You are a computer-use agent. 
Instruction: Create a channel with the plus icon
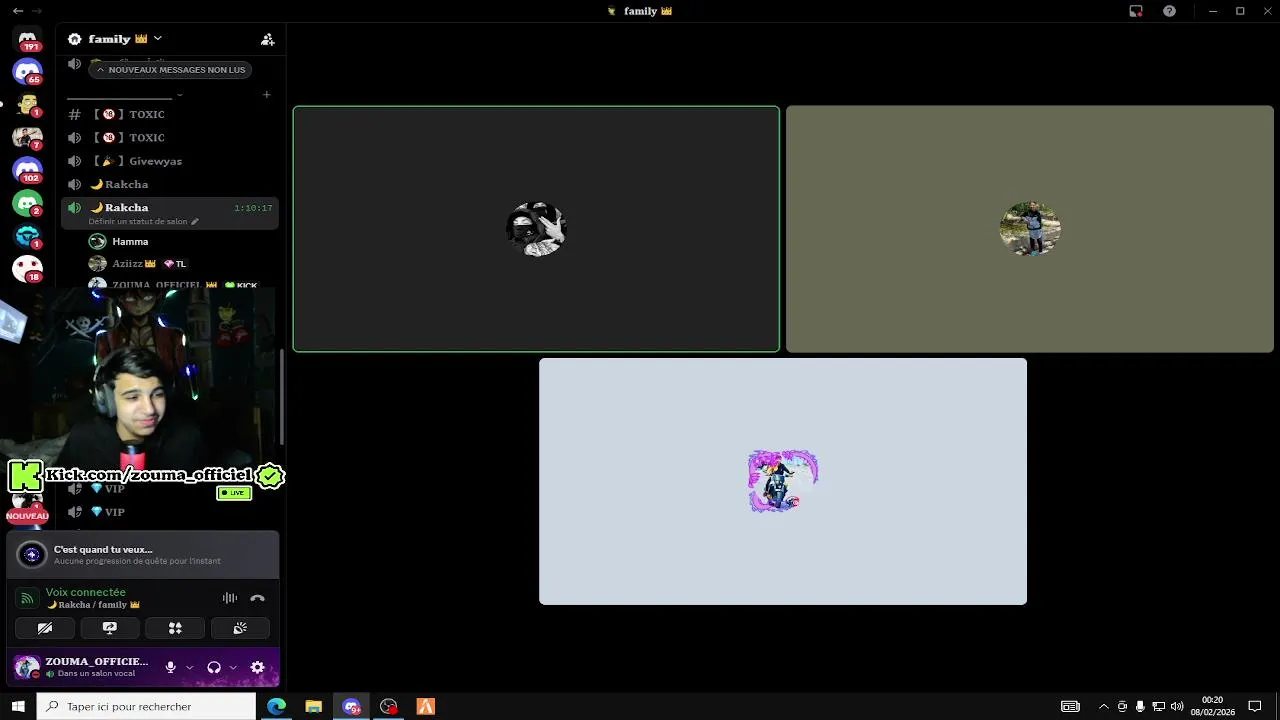tap(266, 95)
